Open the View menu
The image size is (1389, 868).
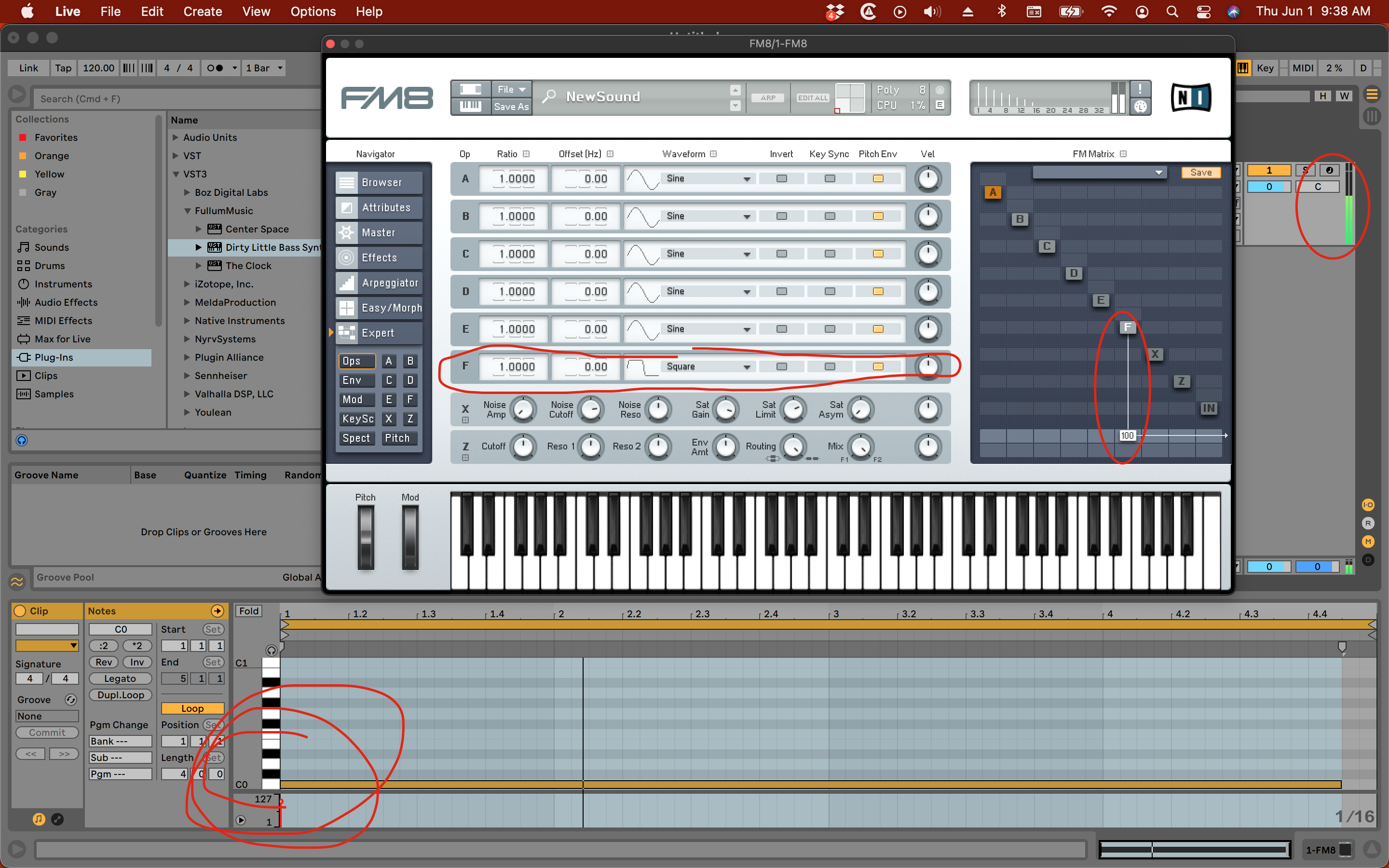tap(256, 12)
